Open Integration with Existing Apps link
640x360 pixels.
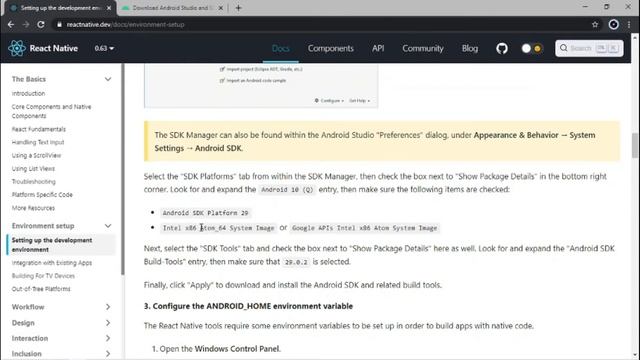coord(52,263)
